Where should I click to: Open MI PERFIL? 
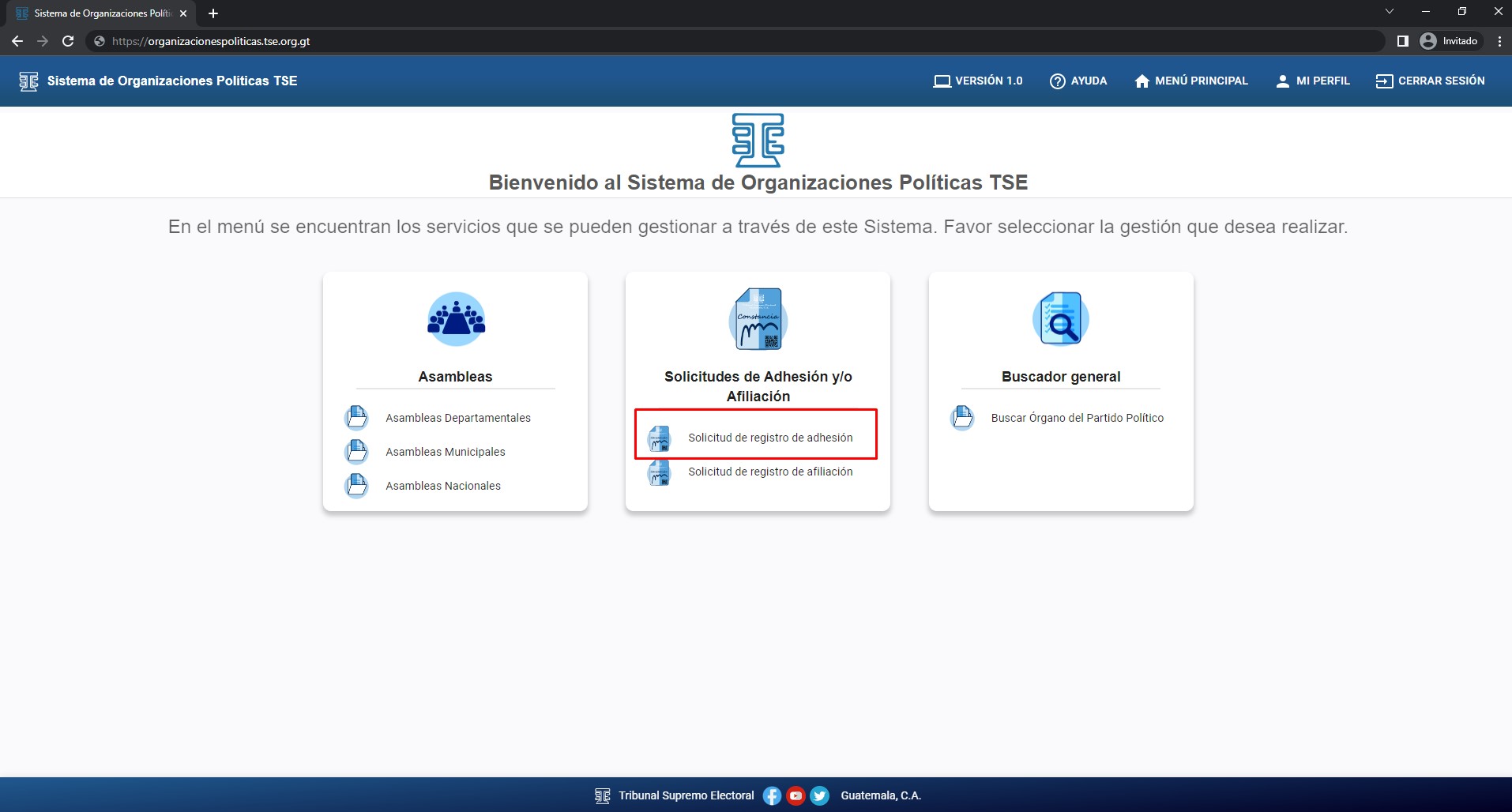click(x=1313, y=81)
